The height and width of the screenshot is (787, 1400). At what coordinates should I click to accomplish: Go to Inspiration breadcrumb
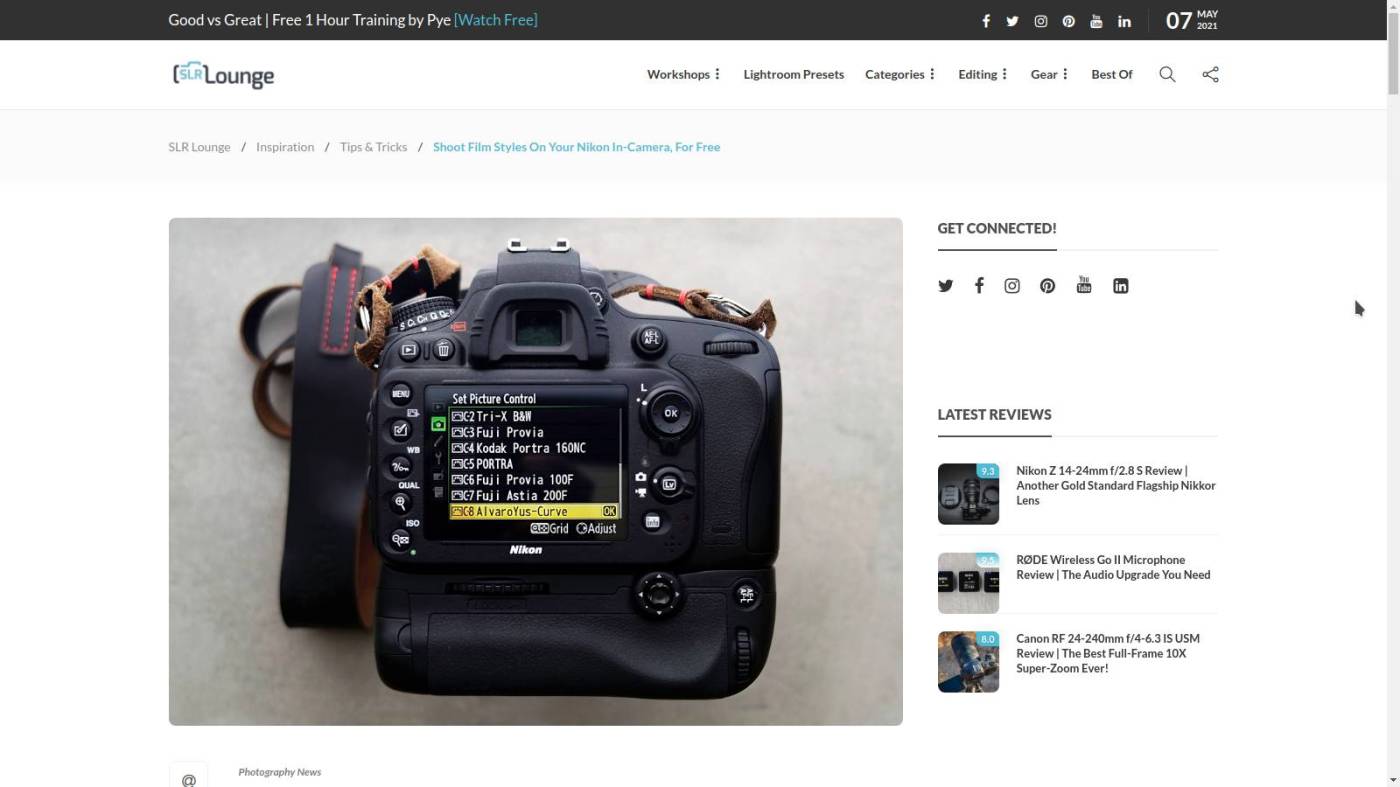point(285,147)
